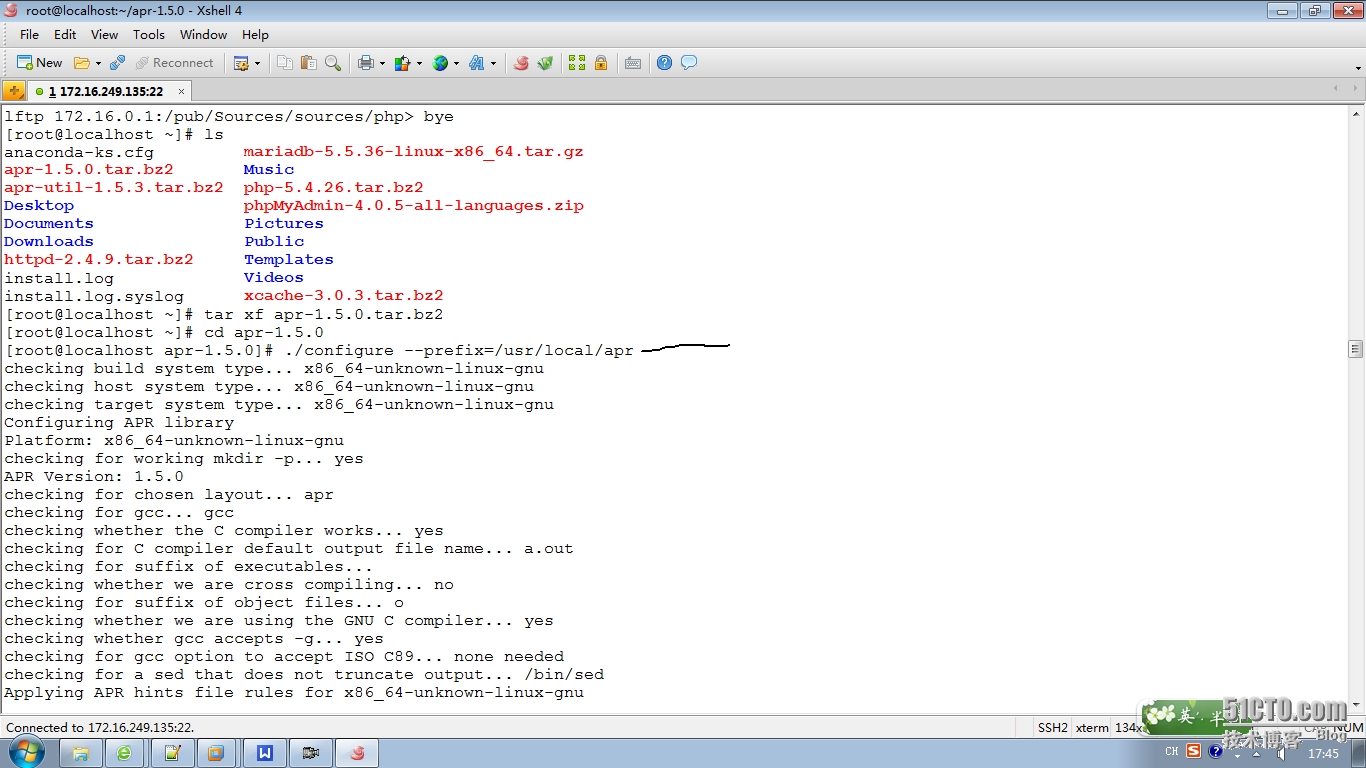Screen dimensions: 1366x768
Task: Click the 'Downloads' directory name
Action: tap(49, 241)
